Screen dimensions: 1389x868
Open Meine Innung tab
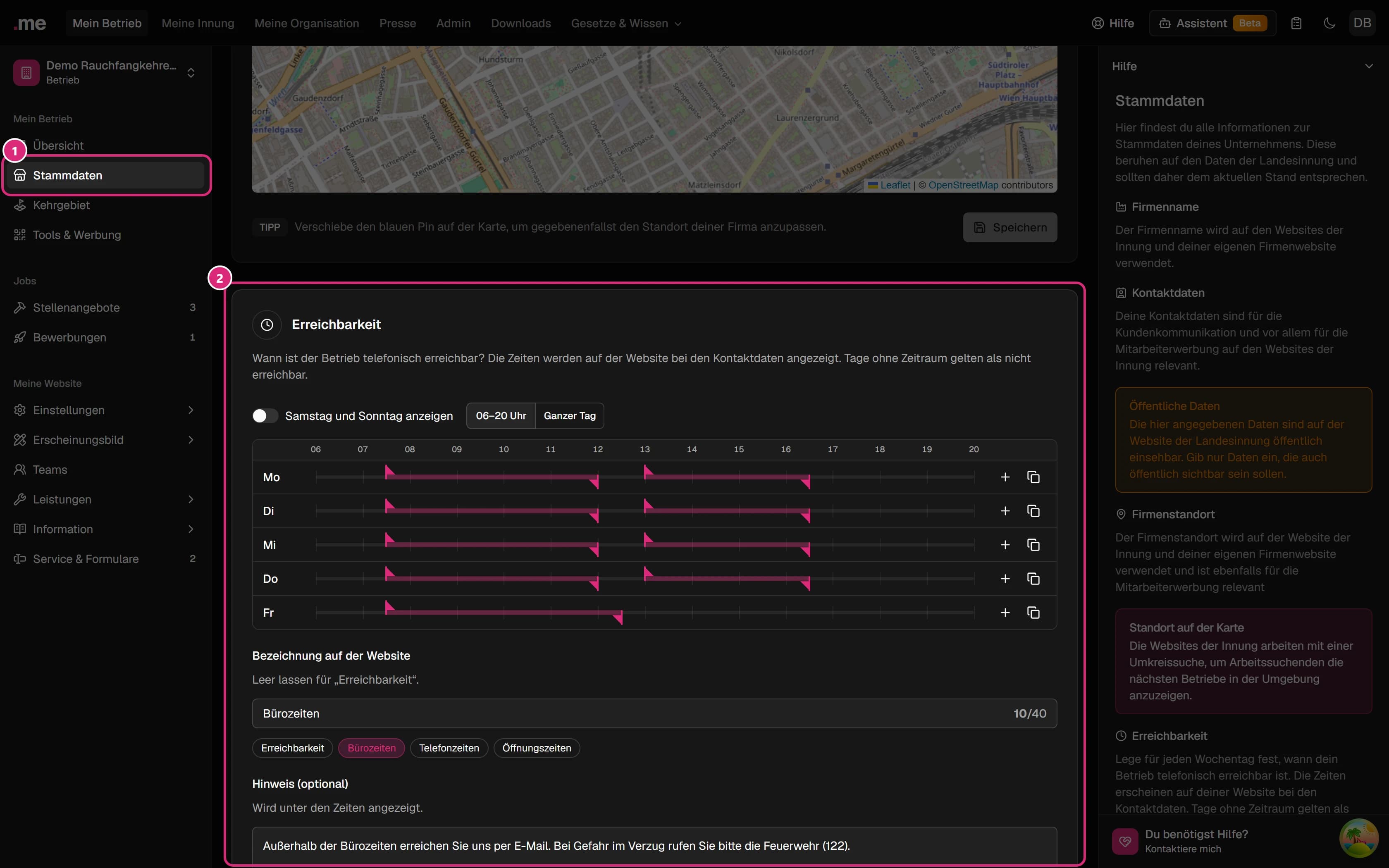198,24
